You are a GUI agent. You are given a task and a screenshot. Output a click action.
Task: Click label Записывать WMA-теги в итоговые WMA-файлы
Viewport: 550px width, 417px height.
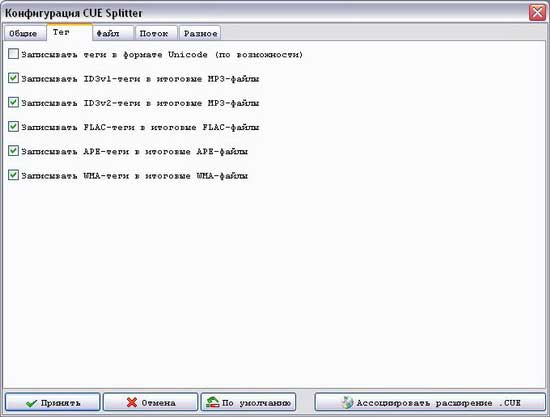[x=134, y=176]
